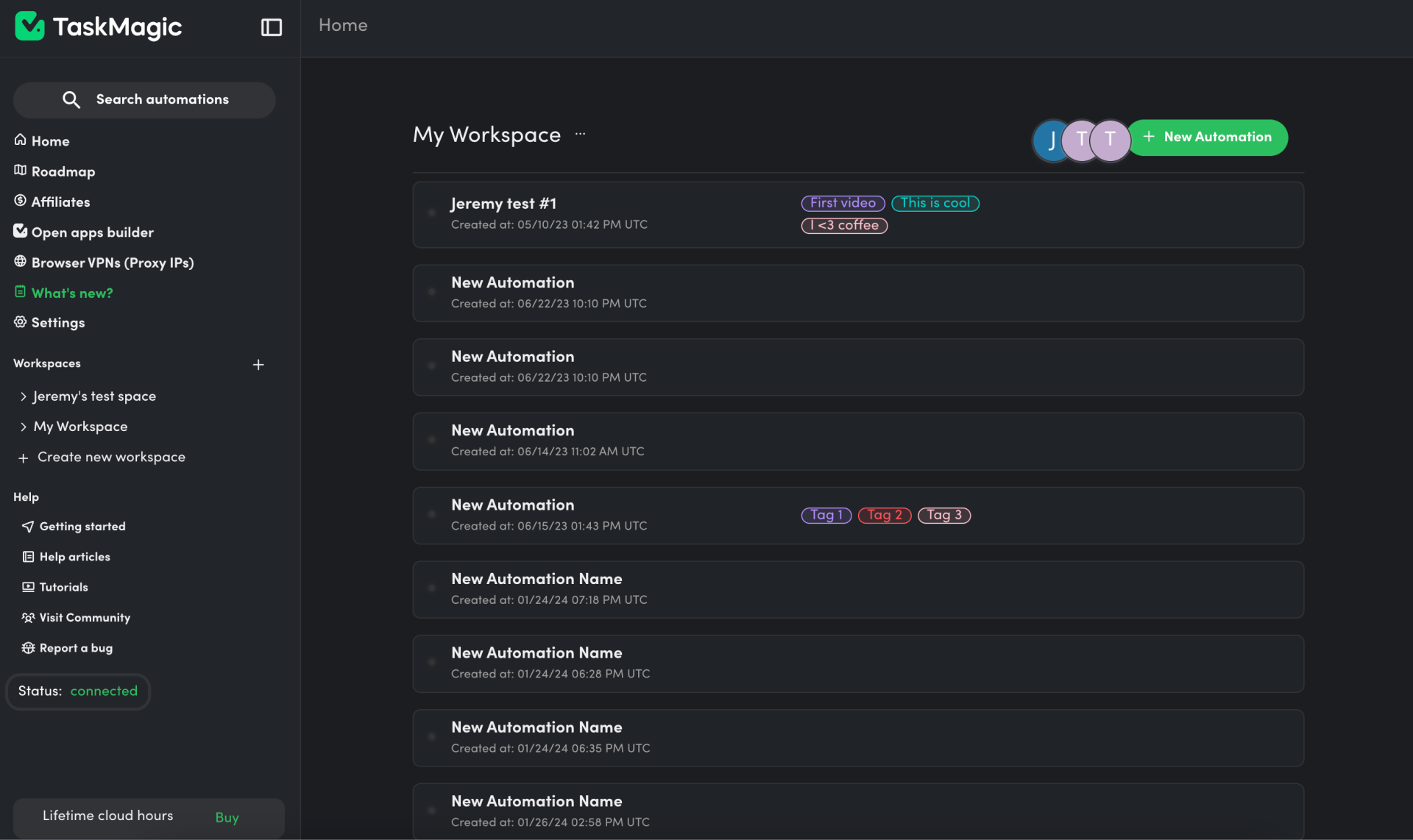Open the Getting started help section
1413x840 pixels.
(82, 526)
